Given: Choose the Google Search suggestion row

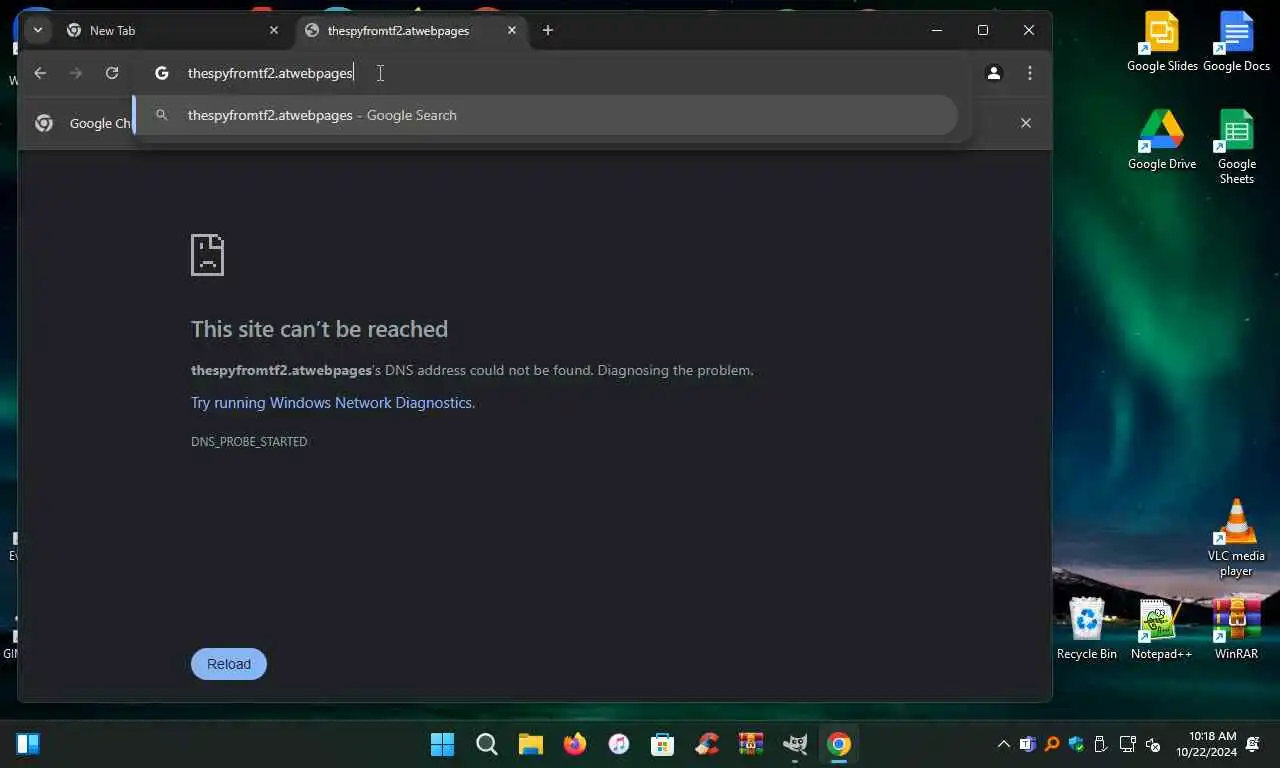Looking at the screenshot, I should (x=546, y=115).
